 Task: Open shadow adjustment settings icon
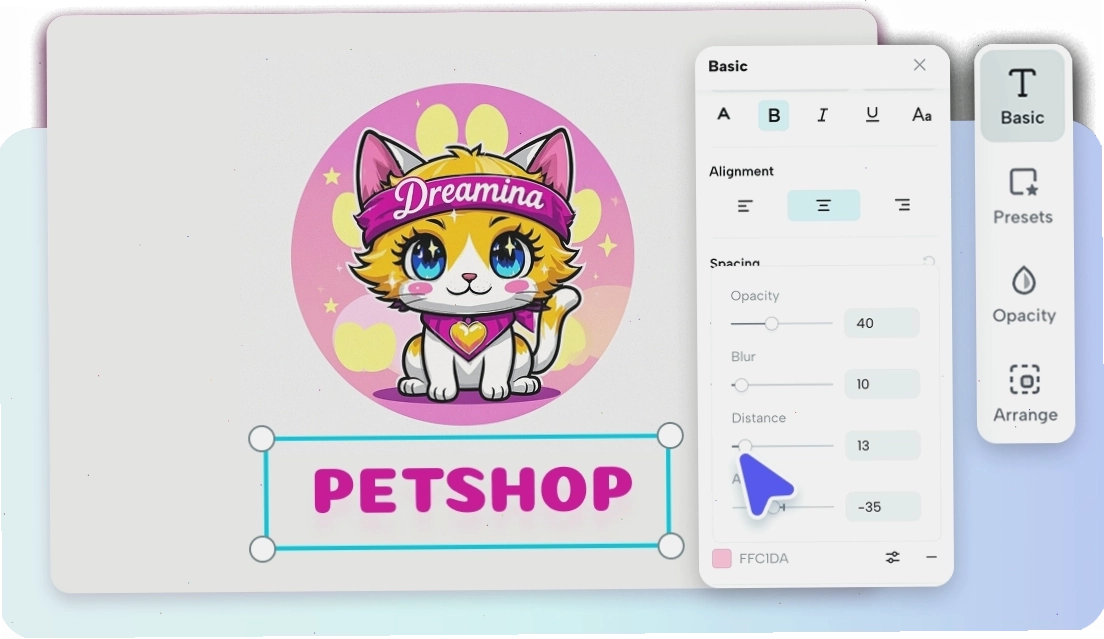point(892,557)
